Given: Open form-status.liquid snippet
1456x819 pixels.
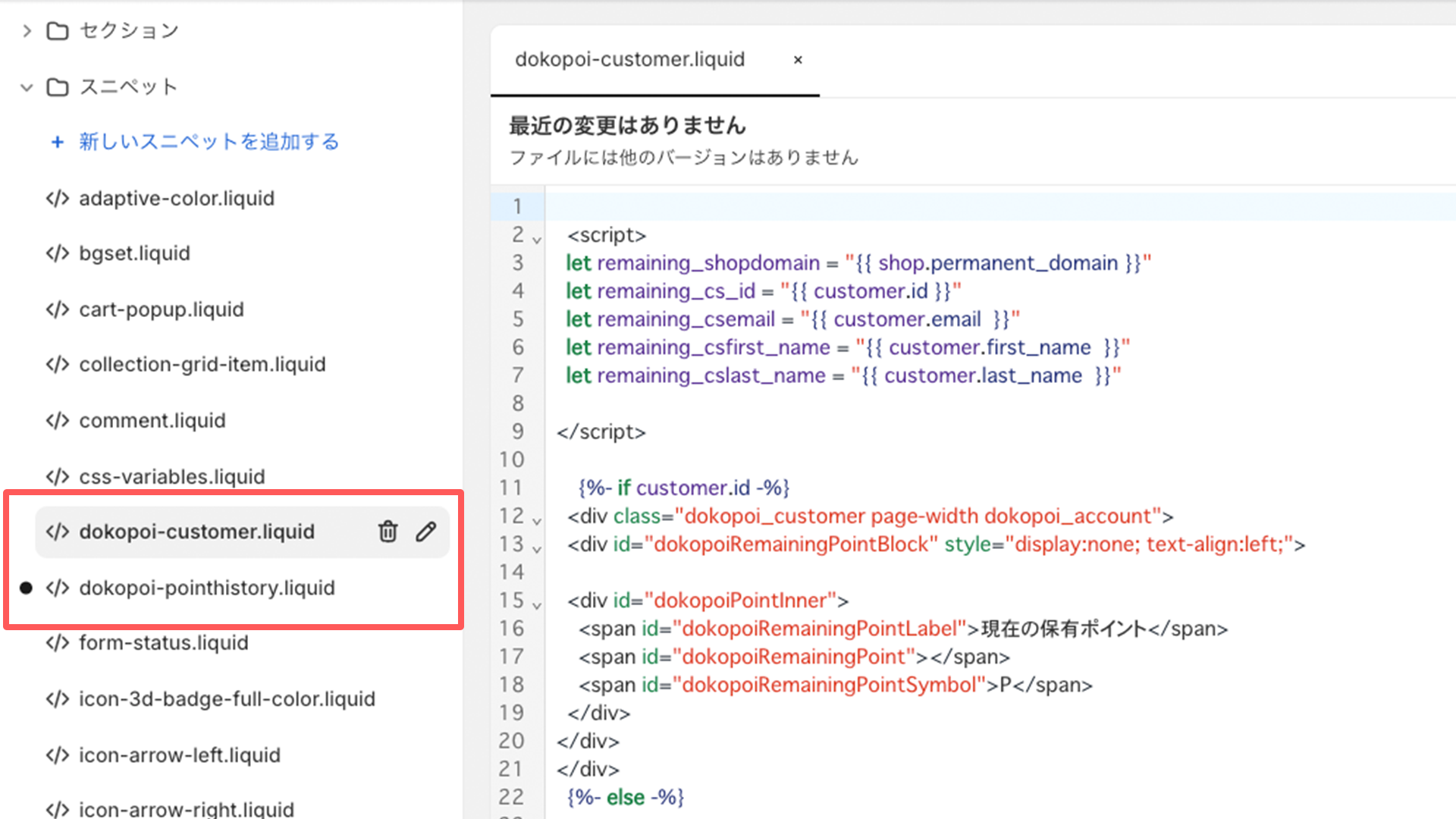Looking at the screenshot, I should tap(164, 643).
